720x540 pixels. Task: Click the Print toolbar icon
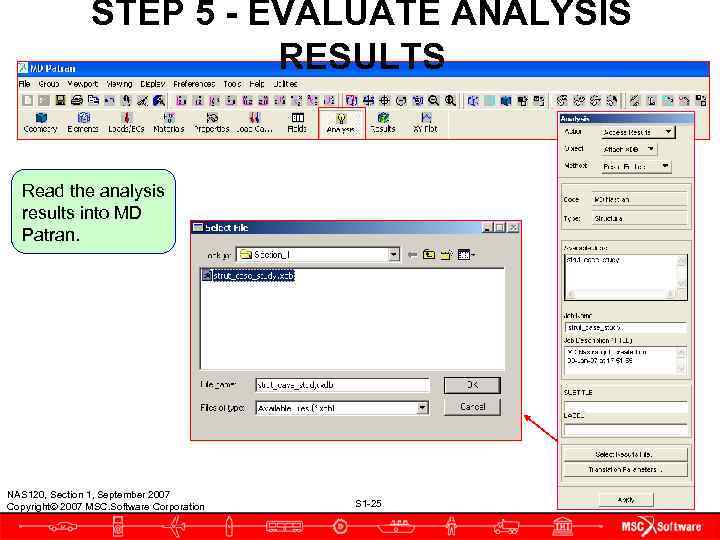(77, 101)
